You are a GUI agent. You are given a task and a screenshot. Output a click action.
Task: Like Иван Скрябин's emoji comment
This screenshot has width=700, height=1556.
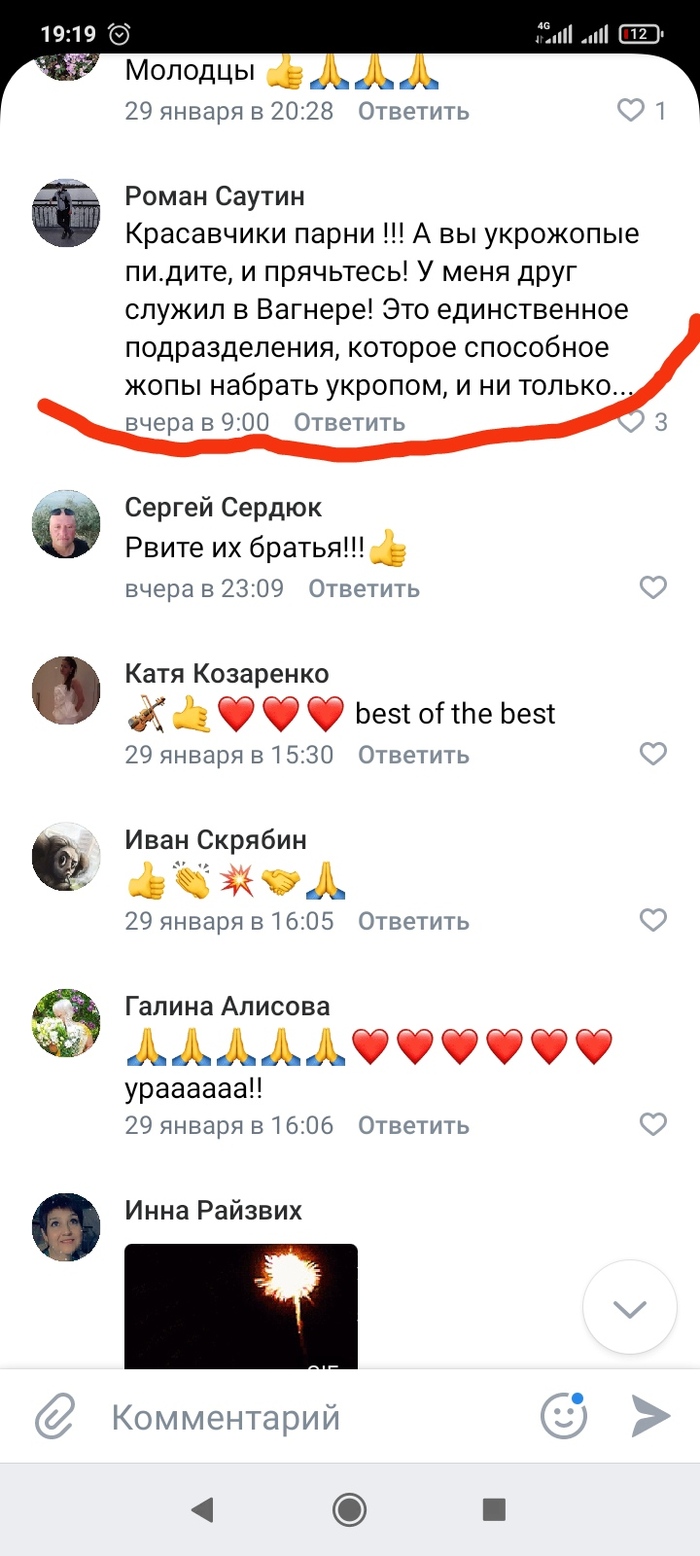653,920
